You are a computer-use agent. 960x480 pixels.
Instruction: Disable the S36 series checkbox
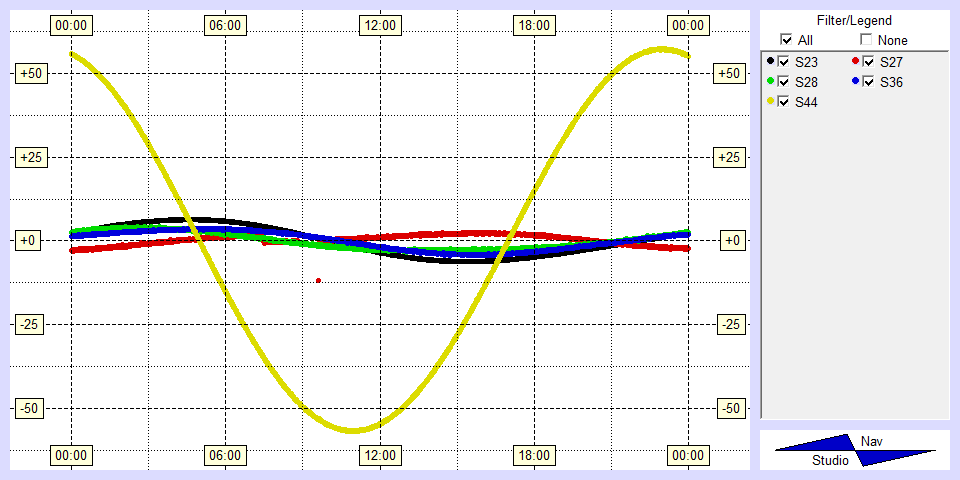pos(868,81)
